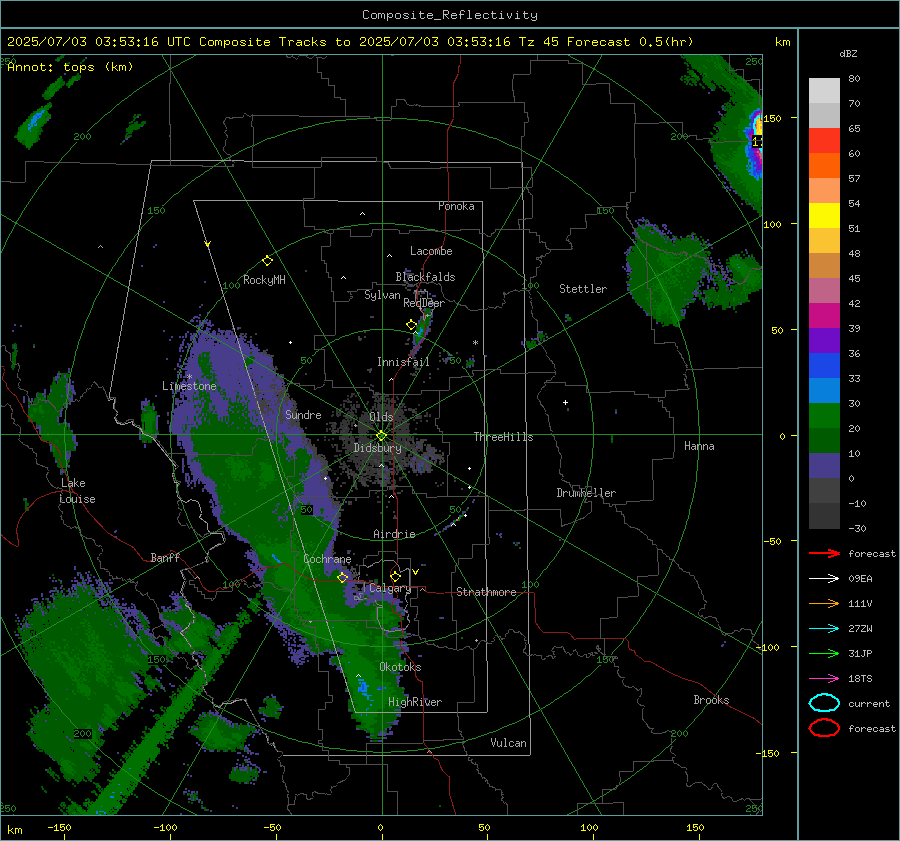Viewport: 900px width, 841px height.
Task: Click the 65 dBZ red color swatch
Action: click(824, 141)
